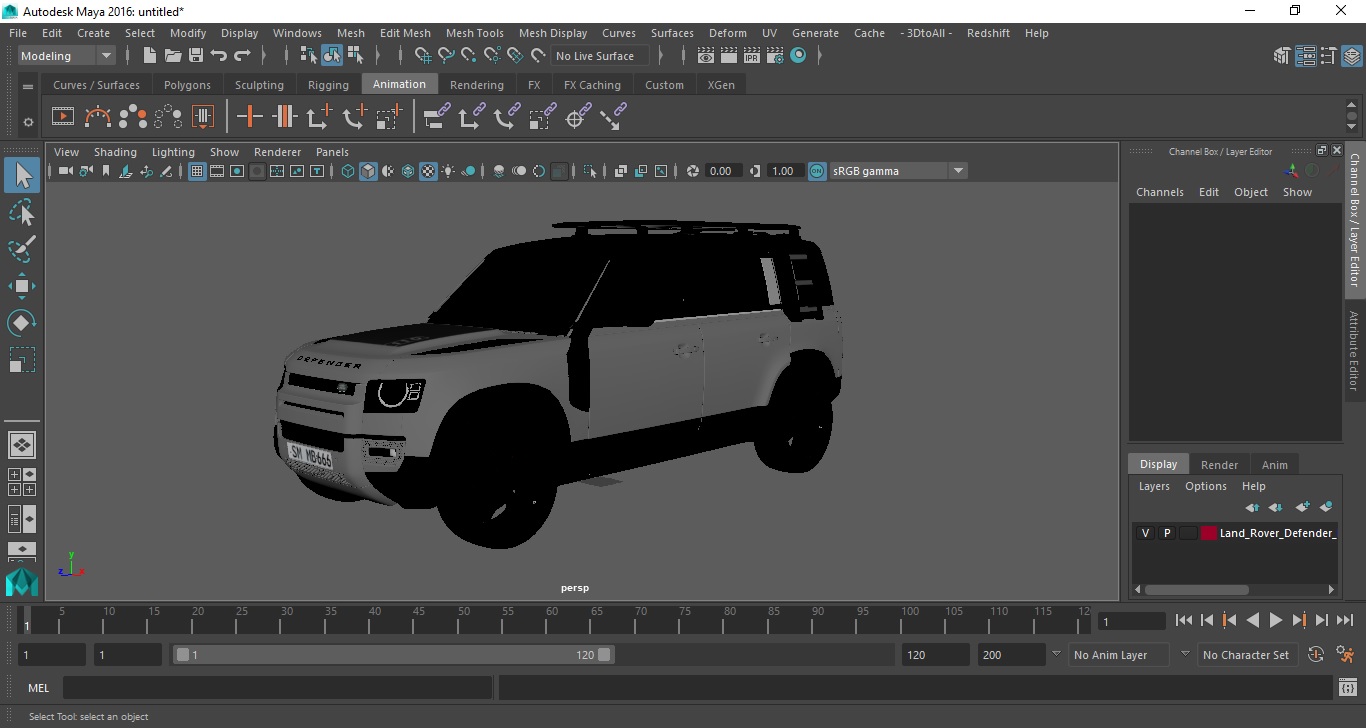Open Channels menu in Channel Box
The width and height of the screenshot is (1366, 728).
tap(1159, 192)
